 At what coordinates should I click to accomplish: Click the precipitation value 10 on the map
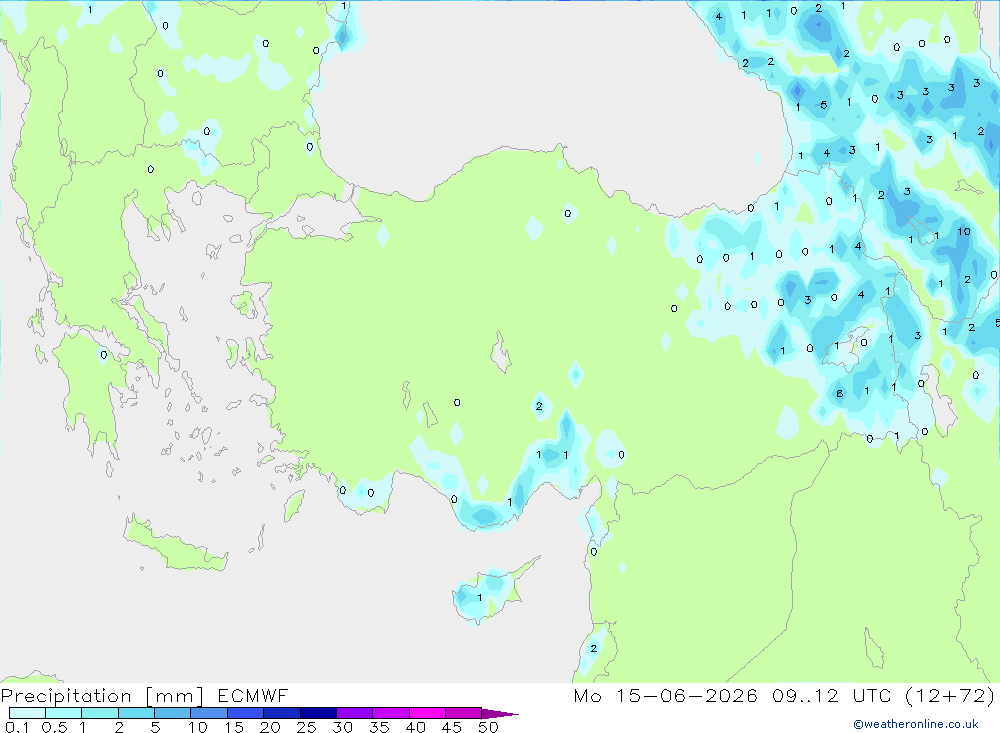click(964, 232)
